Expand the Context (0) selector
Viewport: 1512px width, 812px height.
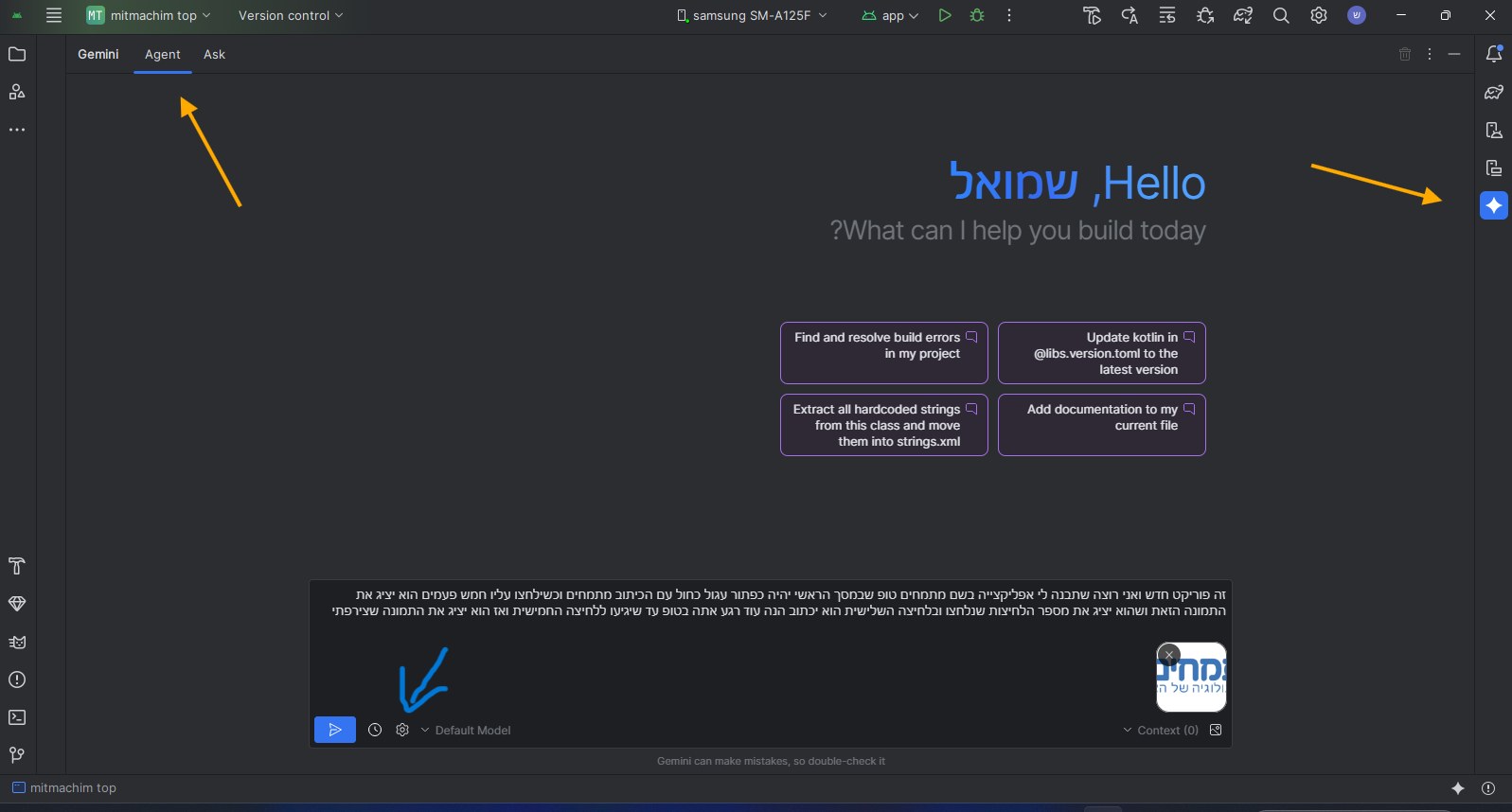(x=1161, y=730)
